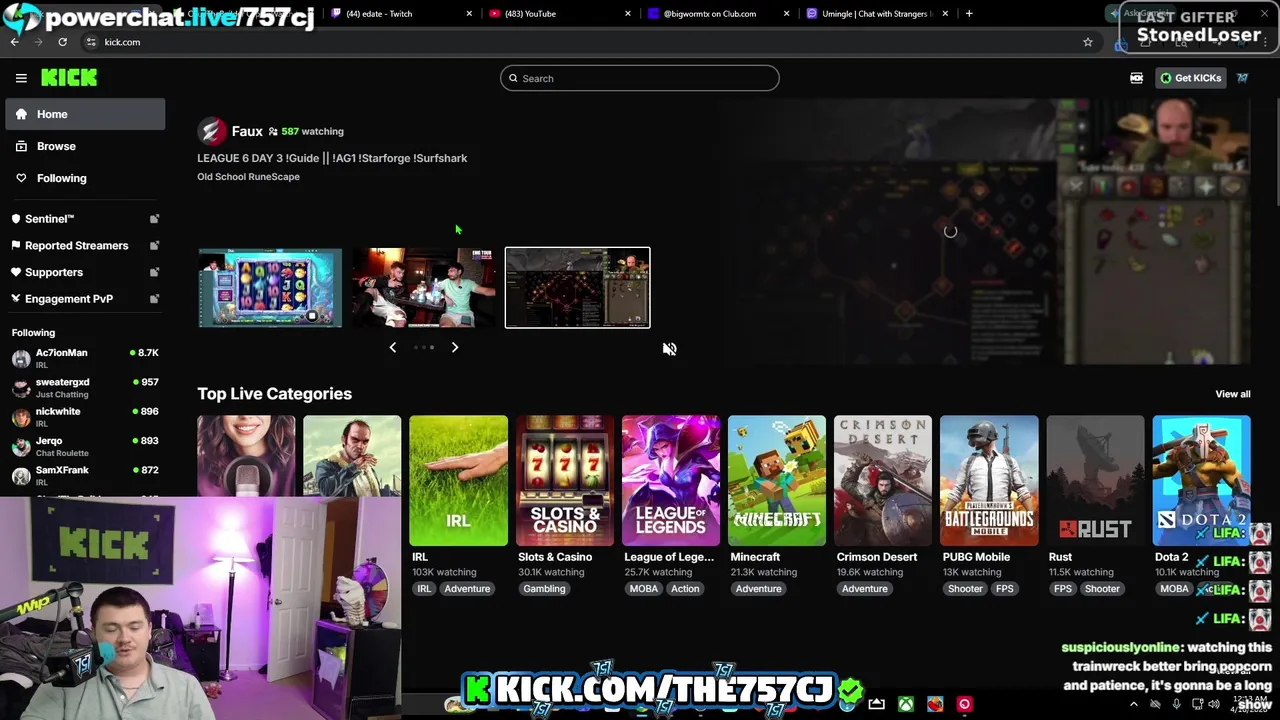Open the Xbox app in taskbar
1280x720 pixels.
click(905, 704)
